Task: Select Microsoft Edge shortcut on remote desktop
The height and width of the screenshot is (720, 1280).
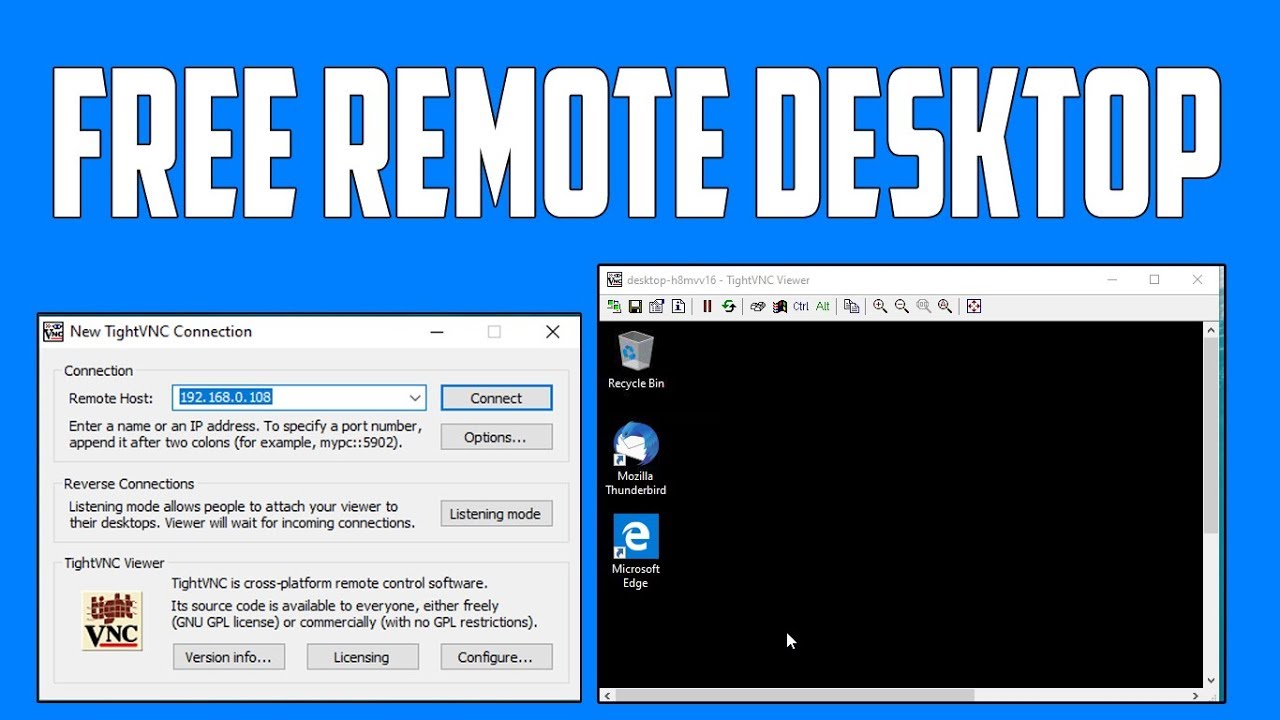Action: coord(636,552)
